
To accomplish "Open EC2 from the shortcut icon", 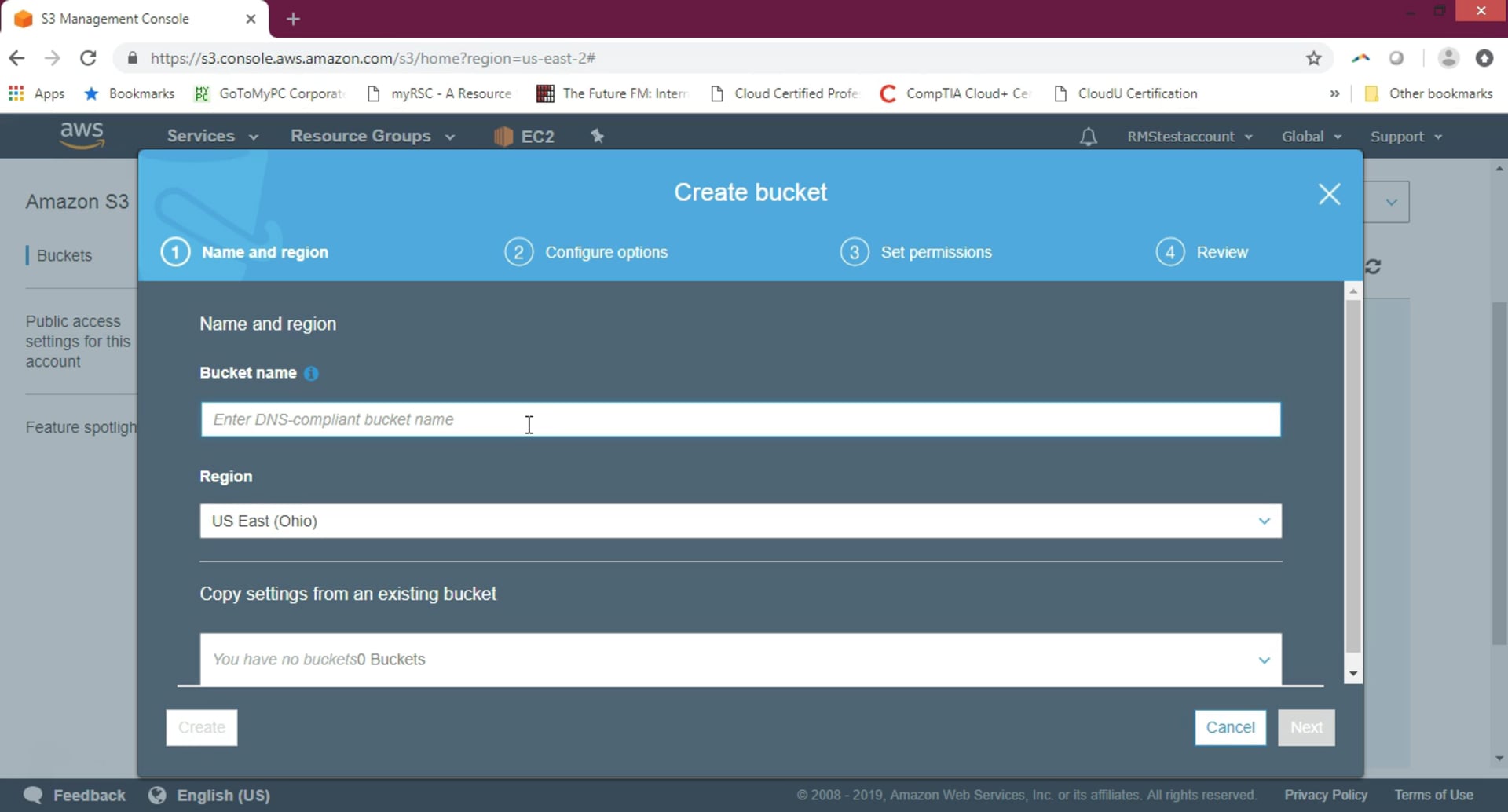I will pyautogui.click(x=523, y=136).
